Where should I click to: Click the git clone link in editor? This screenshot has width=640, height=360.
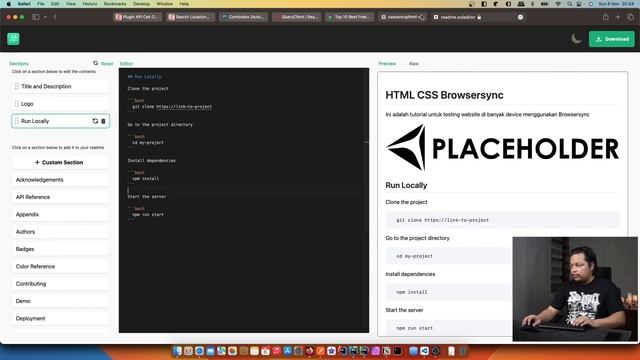tap(184, 107)
